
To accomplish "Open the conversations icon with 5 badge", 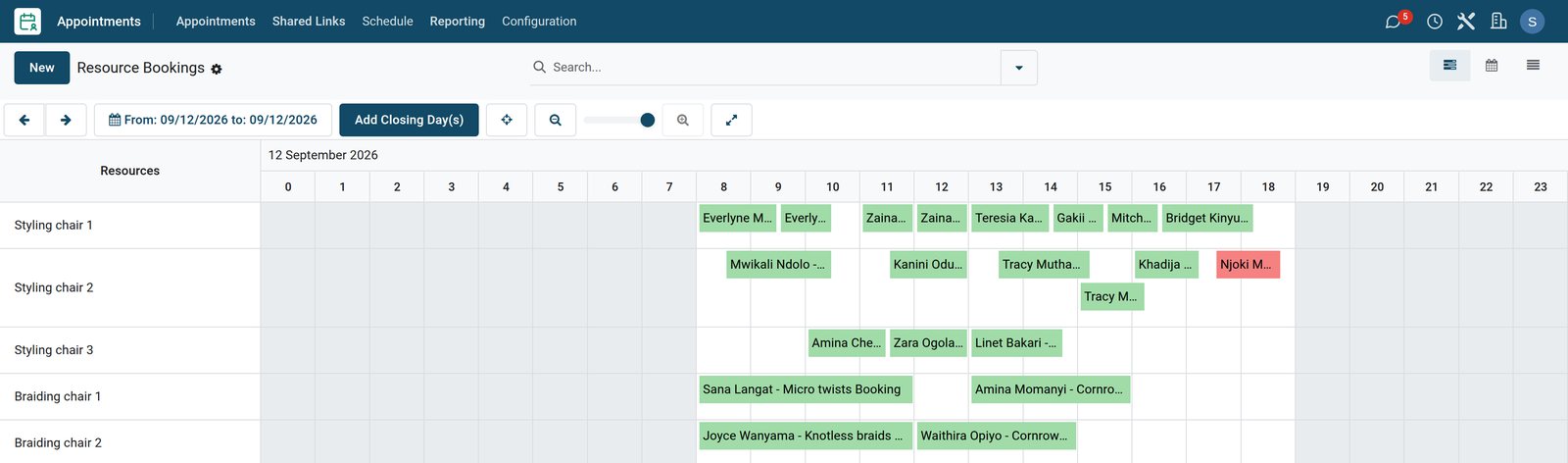I will coord(1396,21).
